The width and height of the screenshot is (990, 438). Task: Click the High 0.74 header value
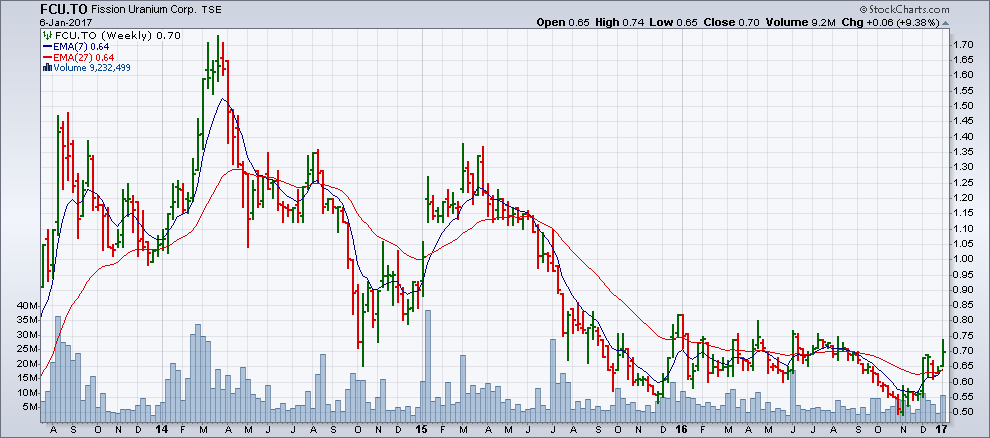pos(620,23)
